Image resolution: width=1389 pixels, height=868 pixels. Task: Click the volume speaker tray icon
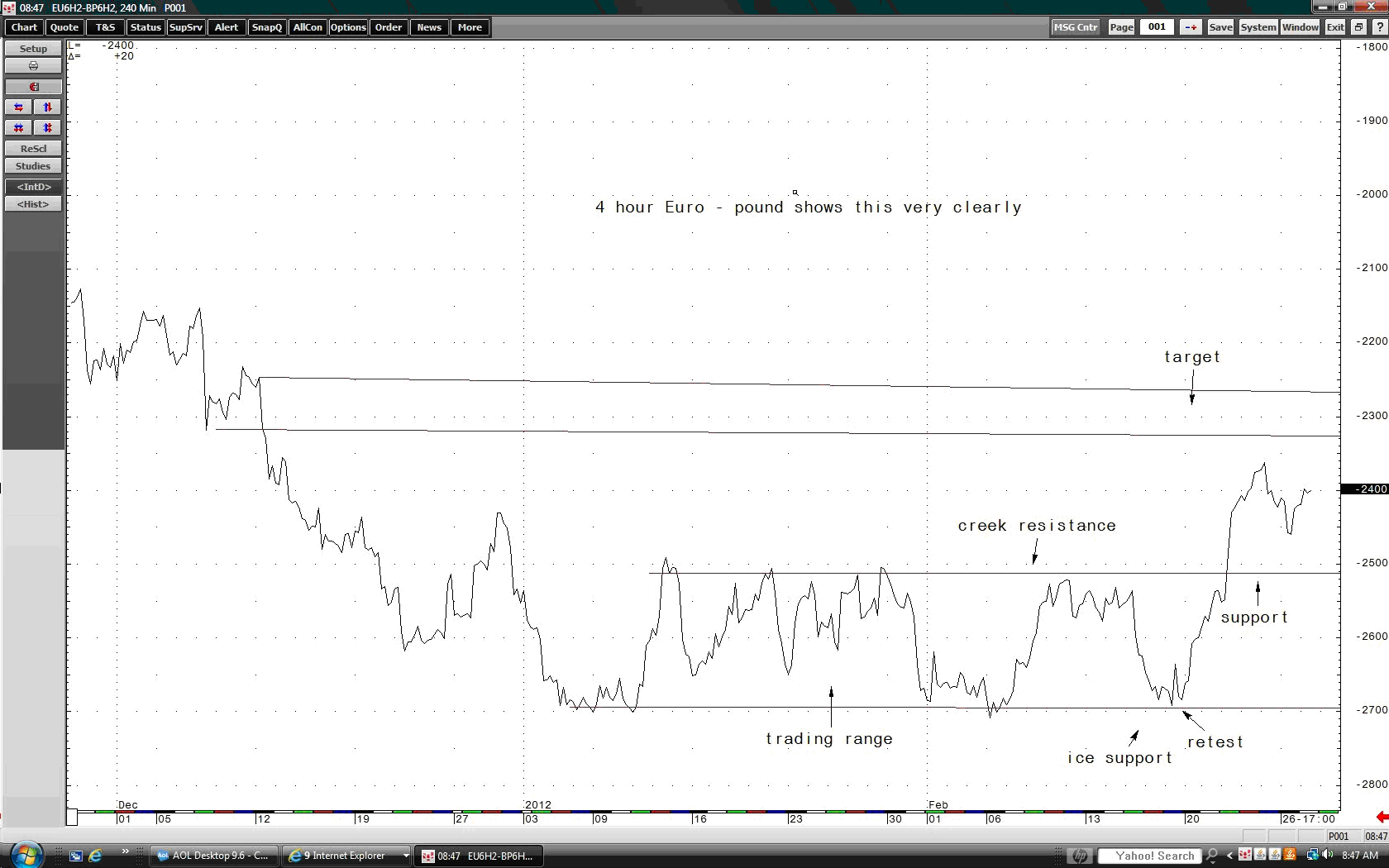coord(1327,855)
